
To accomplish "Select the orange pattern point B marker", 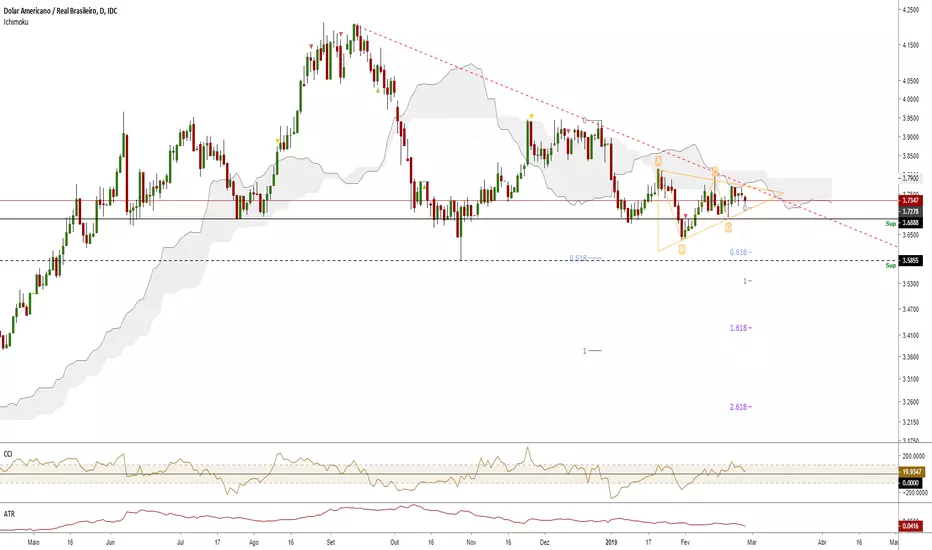I will tap(682, 250).
